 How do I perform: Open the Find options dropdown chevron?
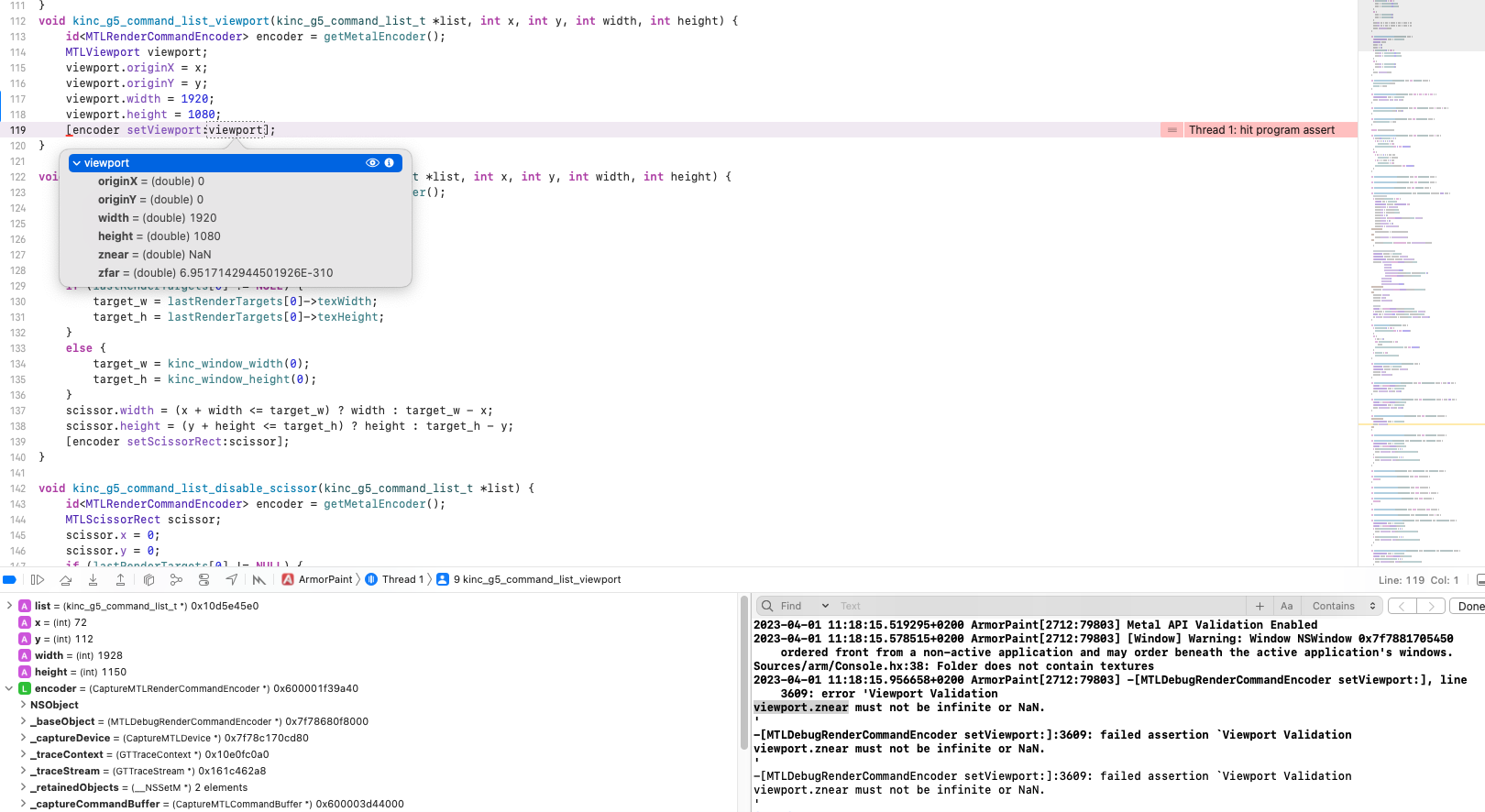[825, 606]
